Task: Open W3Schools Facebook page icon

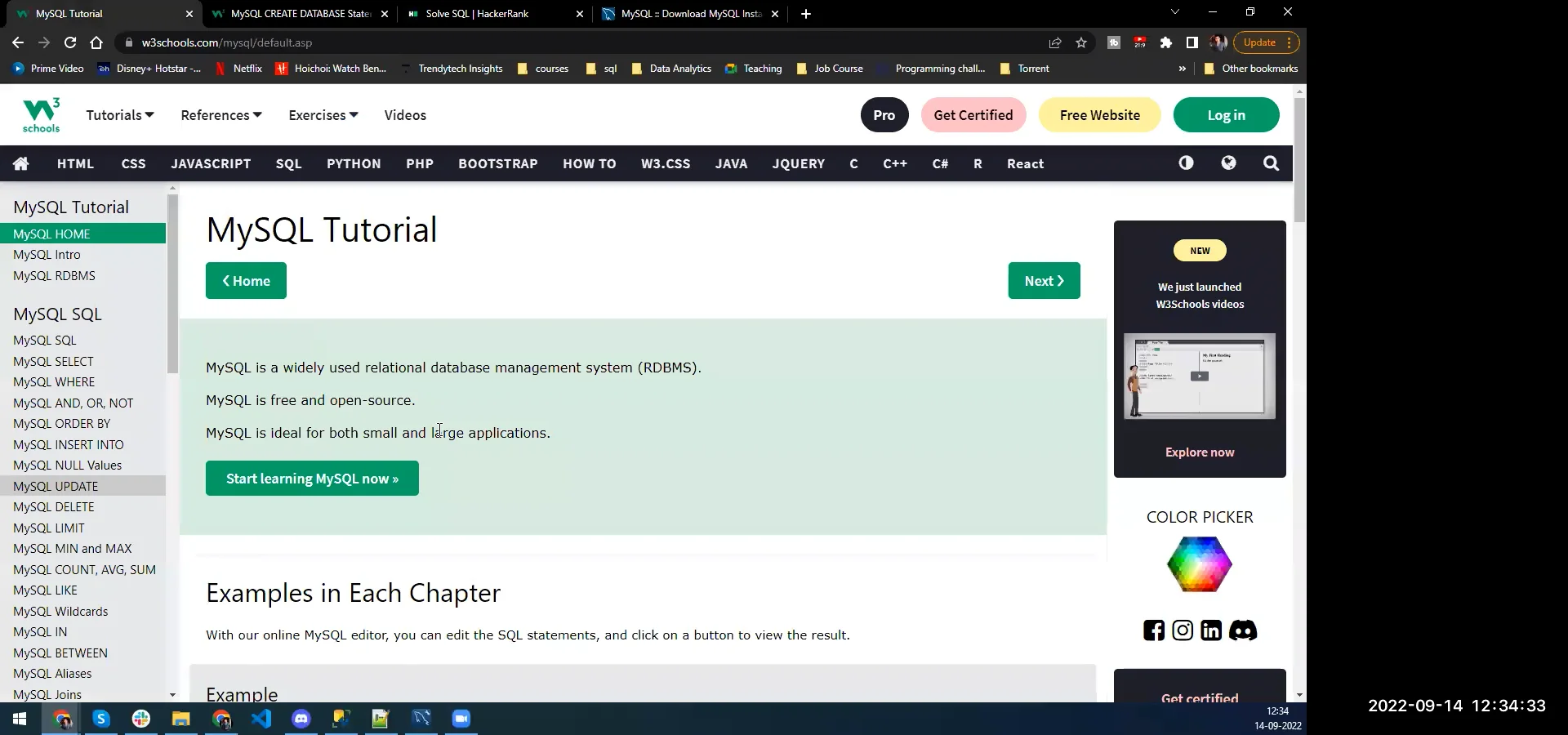Action: pyautogui.click(x=1152, y=630)
